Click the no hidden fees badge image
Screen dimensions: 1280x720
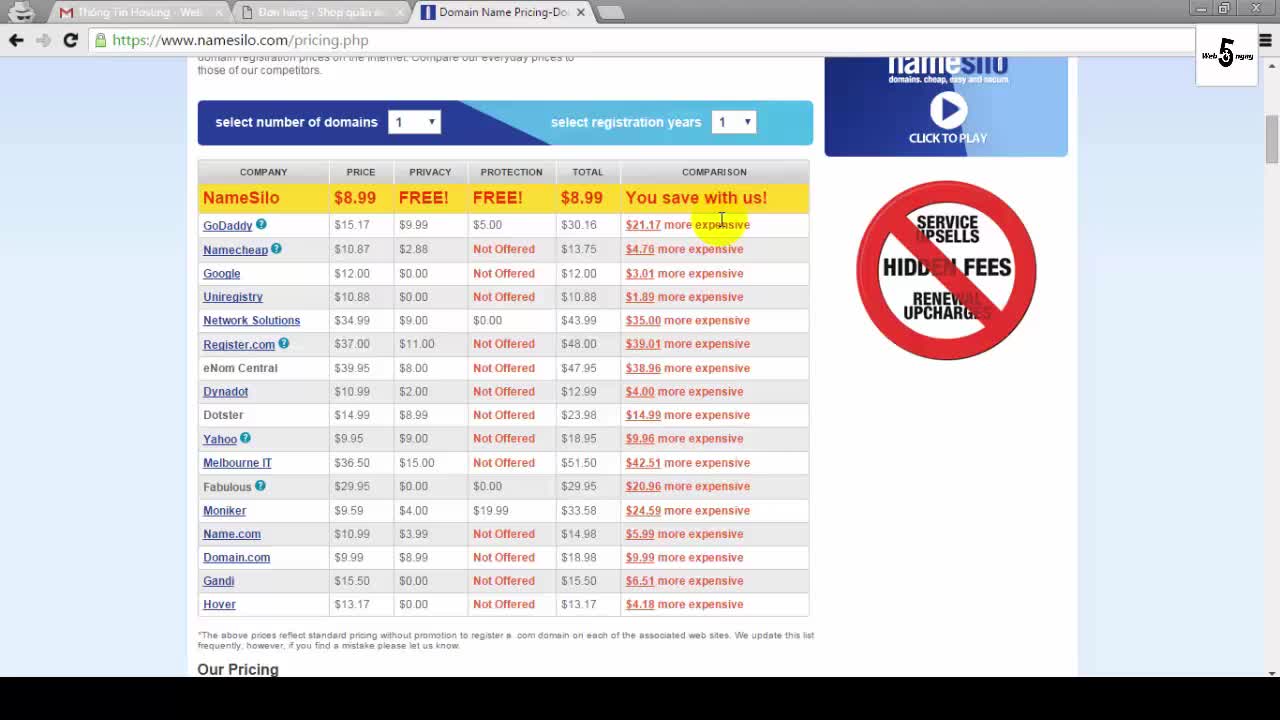[946, 270]
